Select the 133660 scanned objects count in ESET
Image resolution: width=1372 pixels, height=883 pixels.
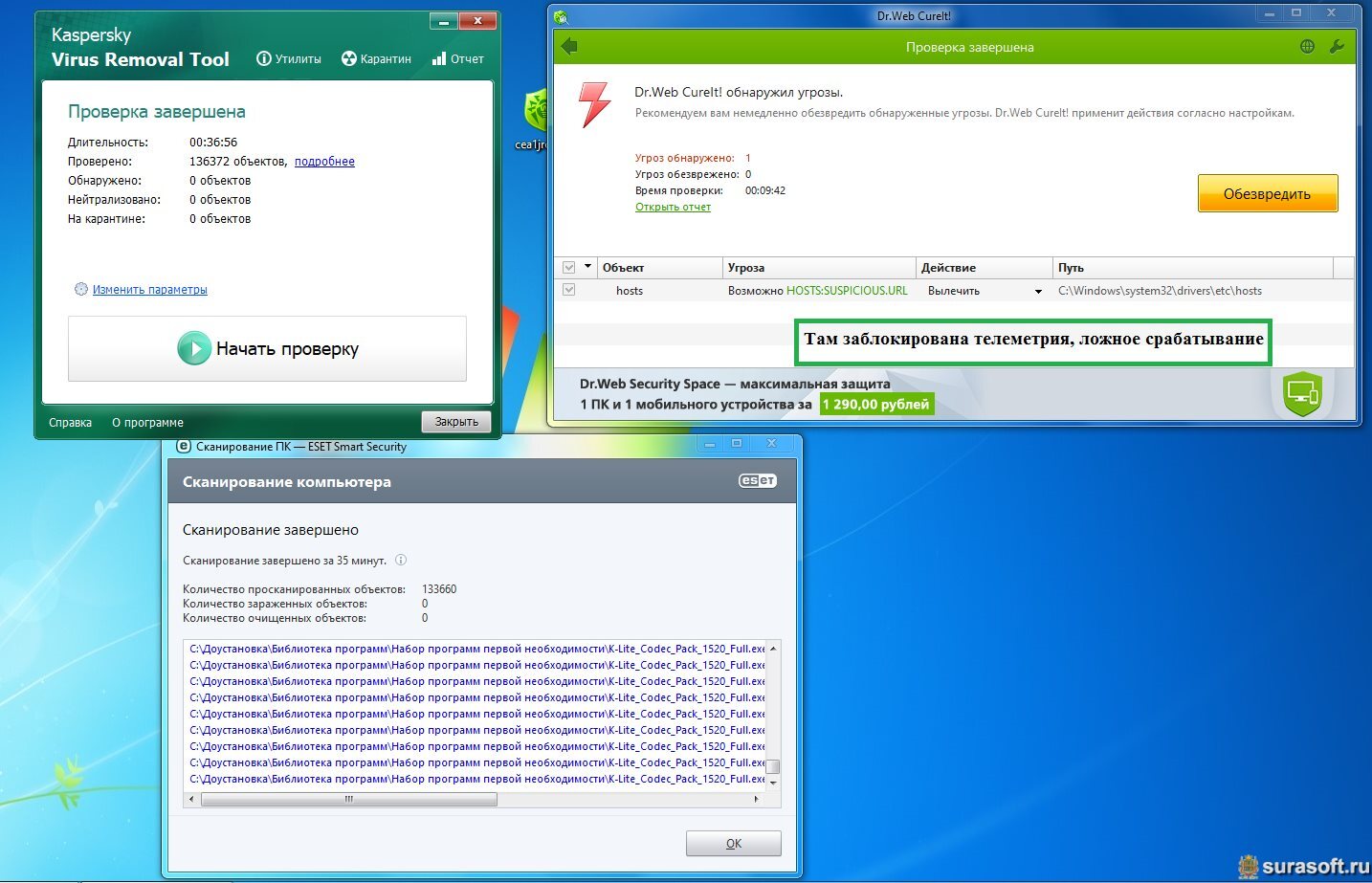click(x=439, y=589)
